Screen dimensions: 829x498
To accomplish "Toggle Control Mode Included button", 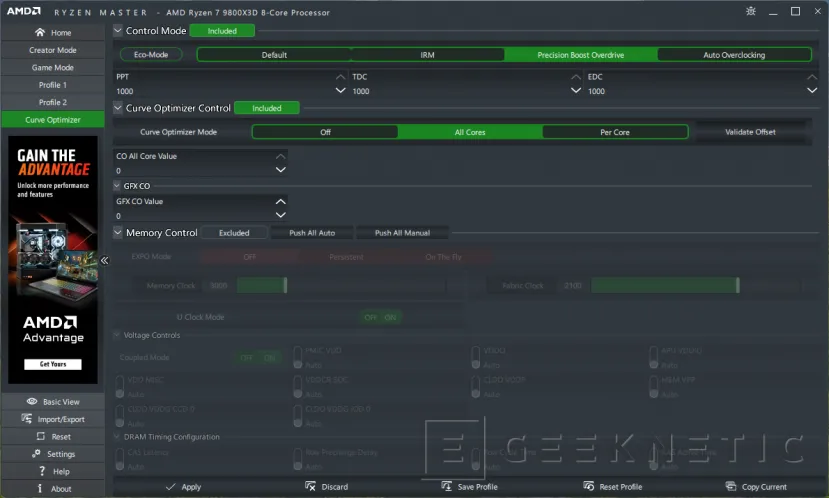I will [x=222, y=31].
